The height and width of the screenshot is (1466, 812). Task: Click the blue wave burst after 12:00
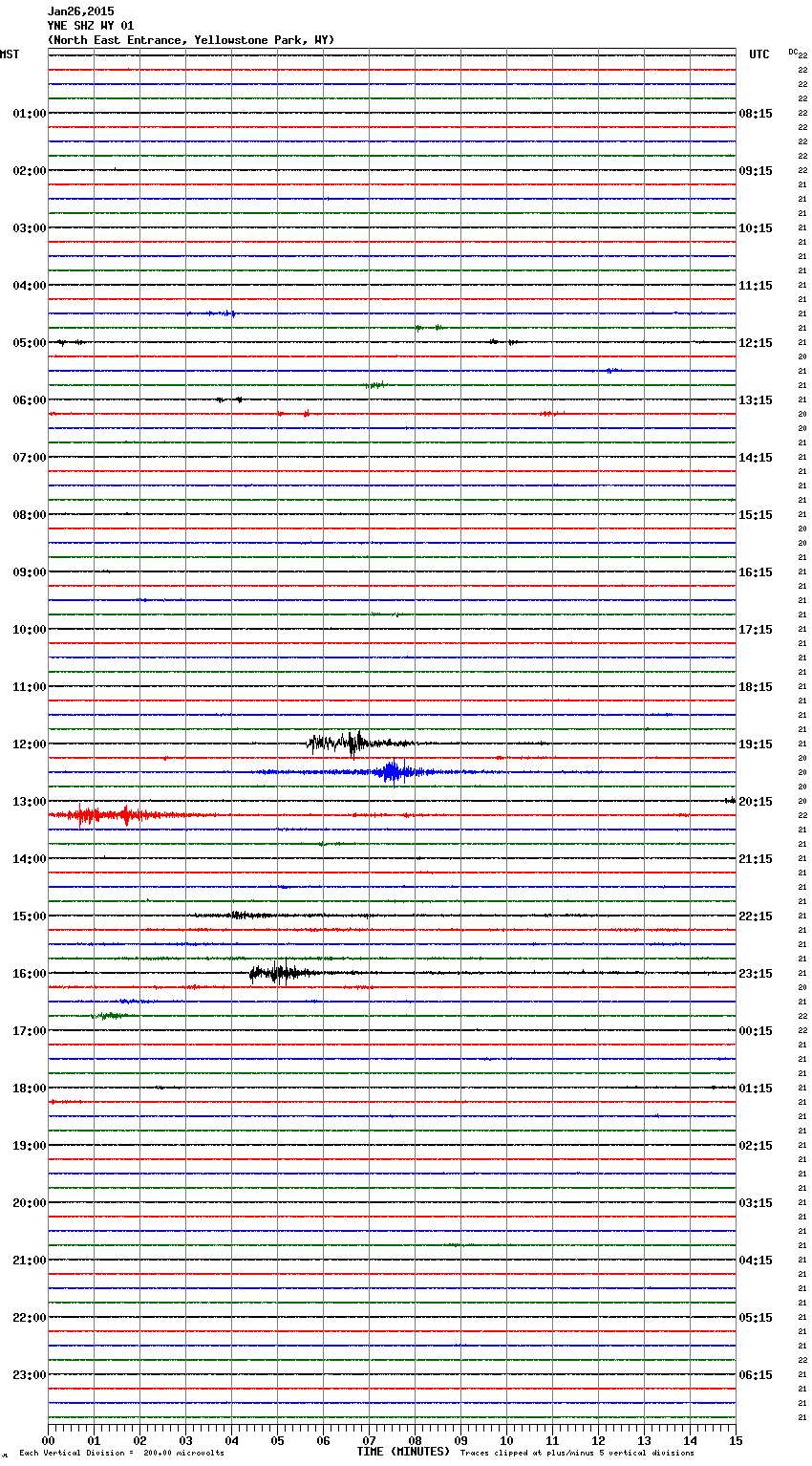392,771
